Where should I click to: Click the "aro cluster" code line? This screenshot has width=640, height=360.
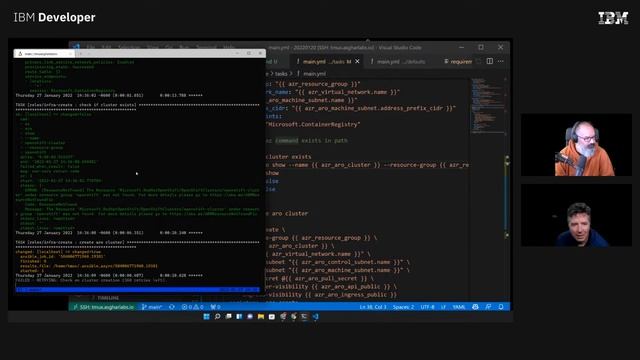(287, 213)
